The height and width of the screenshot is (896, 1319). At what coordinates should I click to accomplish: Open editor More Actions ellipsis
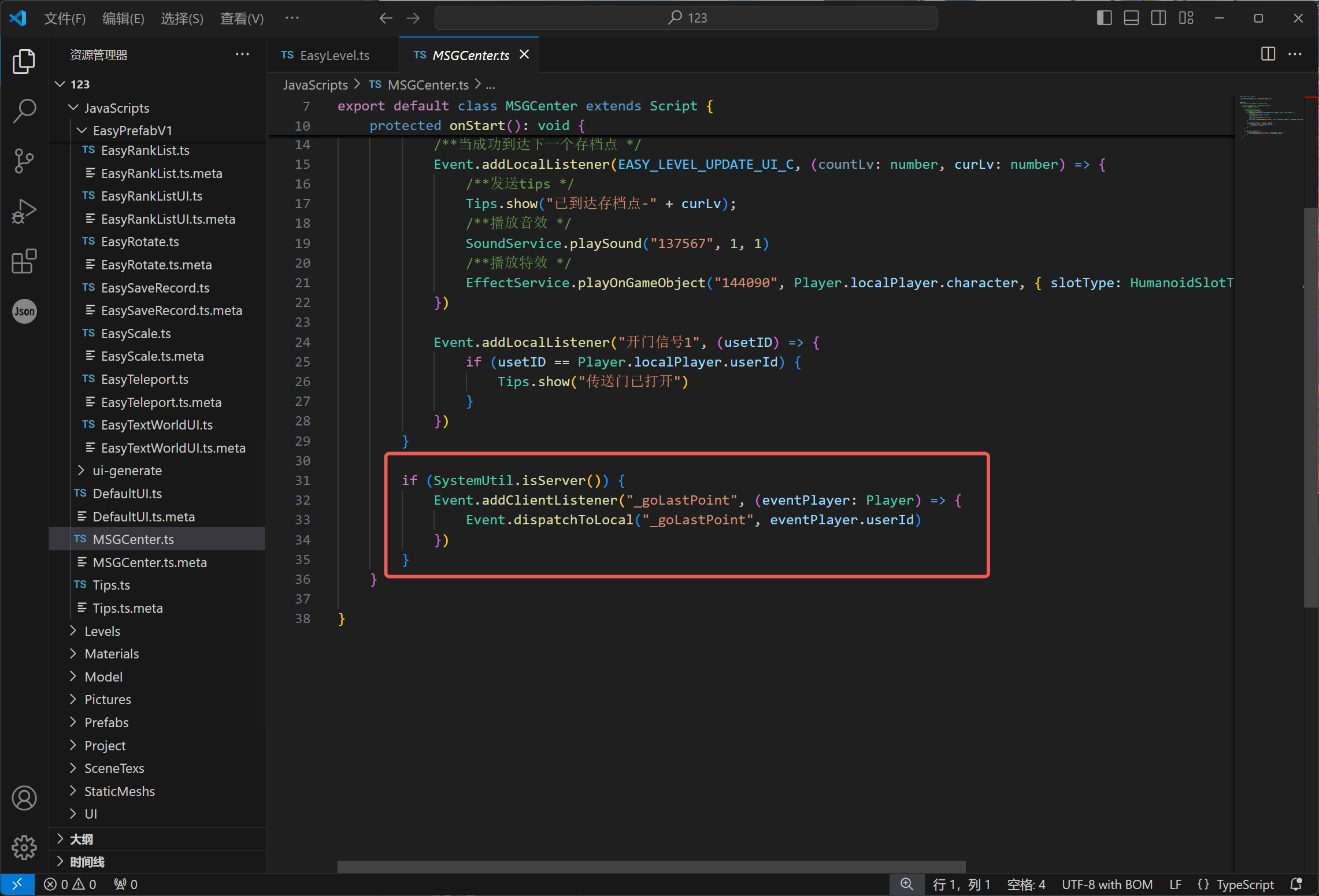tap(1295, 54)
